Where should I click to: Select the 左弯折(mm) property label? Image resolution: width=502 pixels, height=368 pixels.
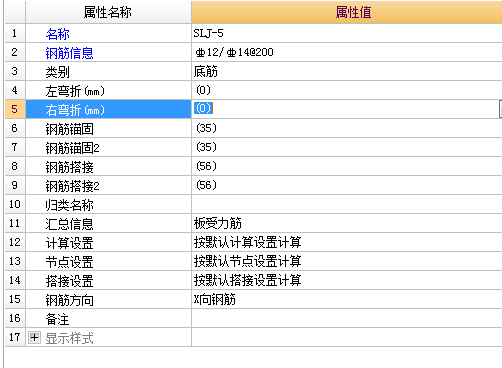(x=75, y=91)
